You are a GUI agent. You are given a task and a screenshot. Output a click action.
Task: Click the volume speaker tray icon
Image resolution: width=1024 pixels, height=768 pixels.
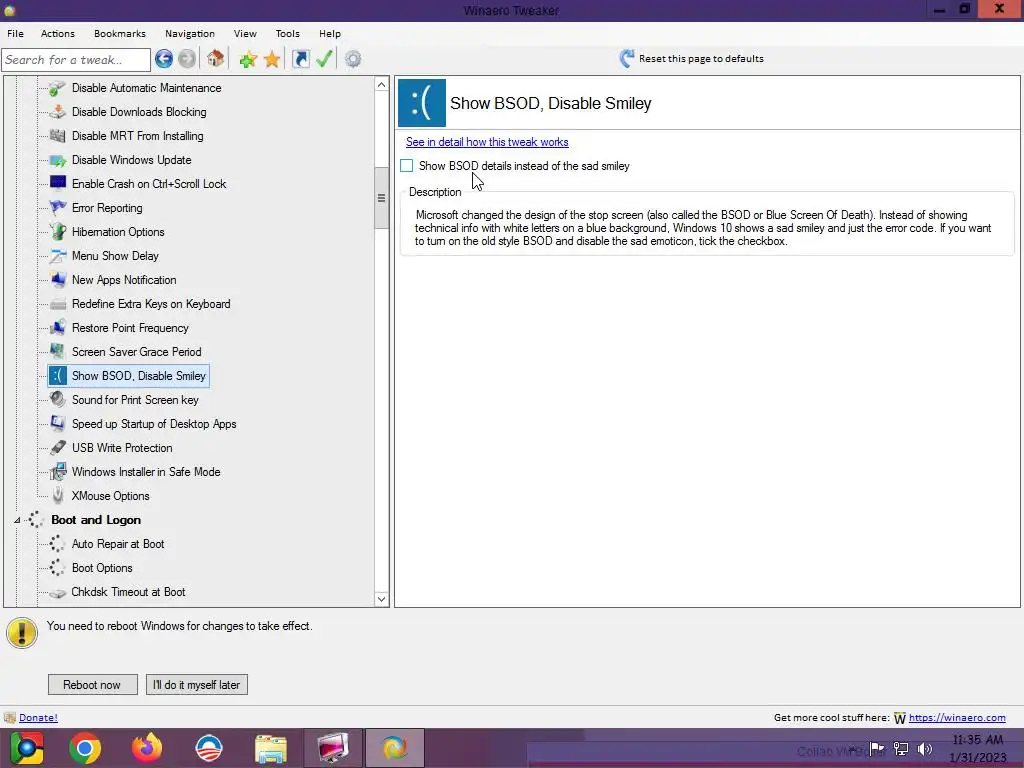925,749
